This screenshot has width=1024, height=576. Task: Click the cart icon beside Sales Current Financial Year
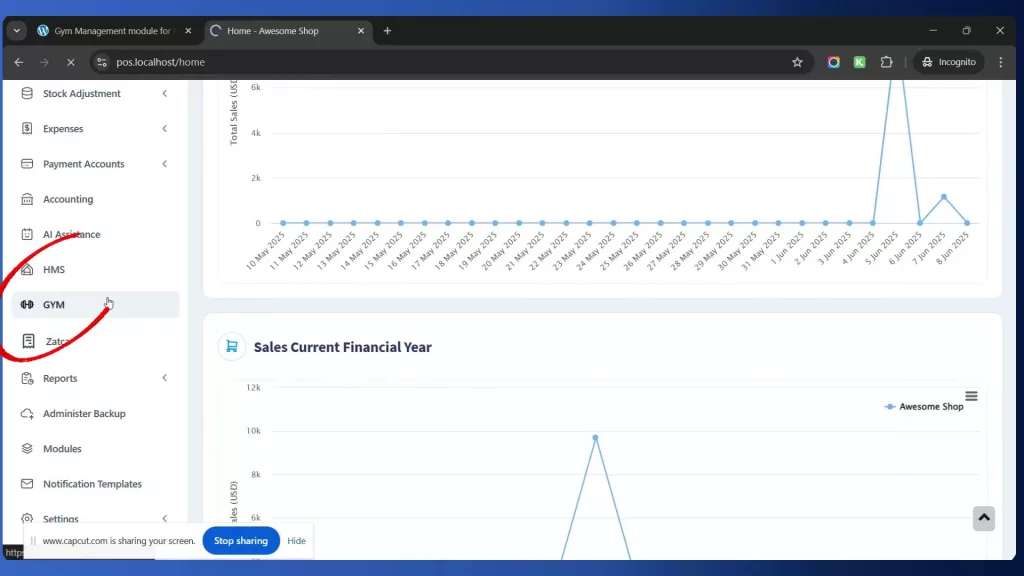pyautogui.click(x=232, y=347)
